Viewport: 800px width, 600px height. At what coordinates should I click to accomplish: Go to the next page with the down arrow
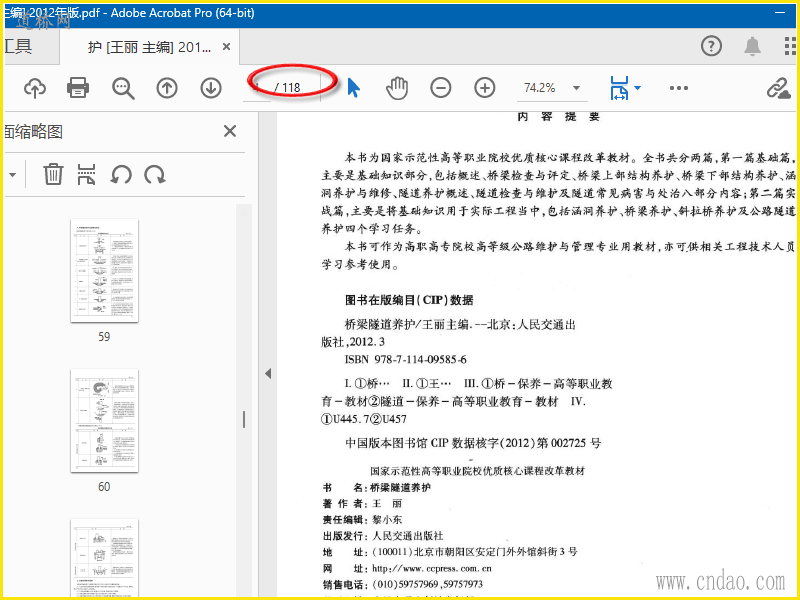(x=211, y=88)
